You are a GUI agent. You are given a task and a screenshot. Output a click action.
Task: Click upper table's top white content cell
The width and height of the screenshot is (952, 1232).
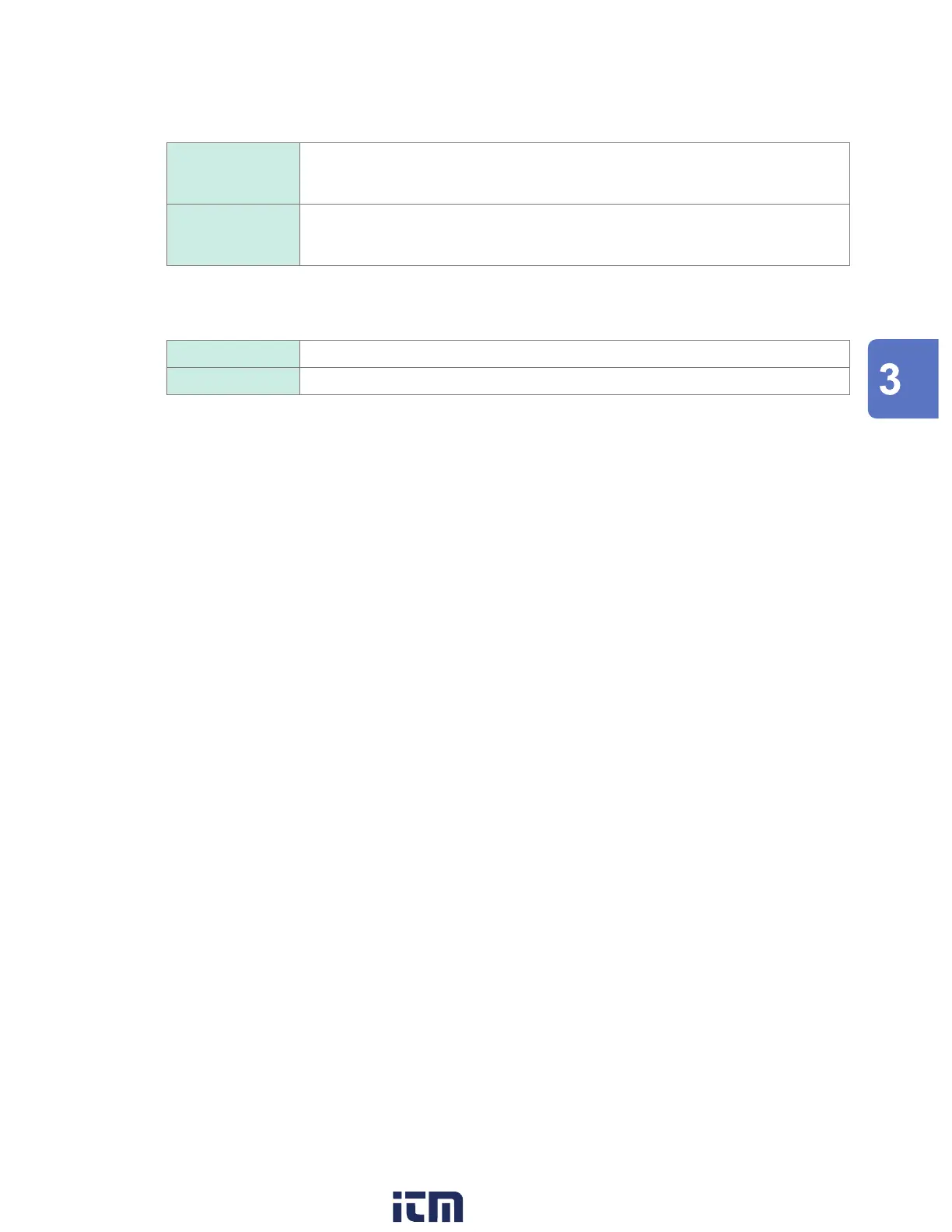574,173
